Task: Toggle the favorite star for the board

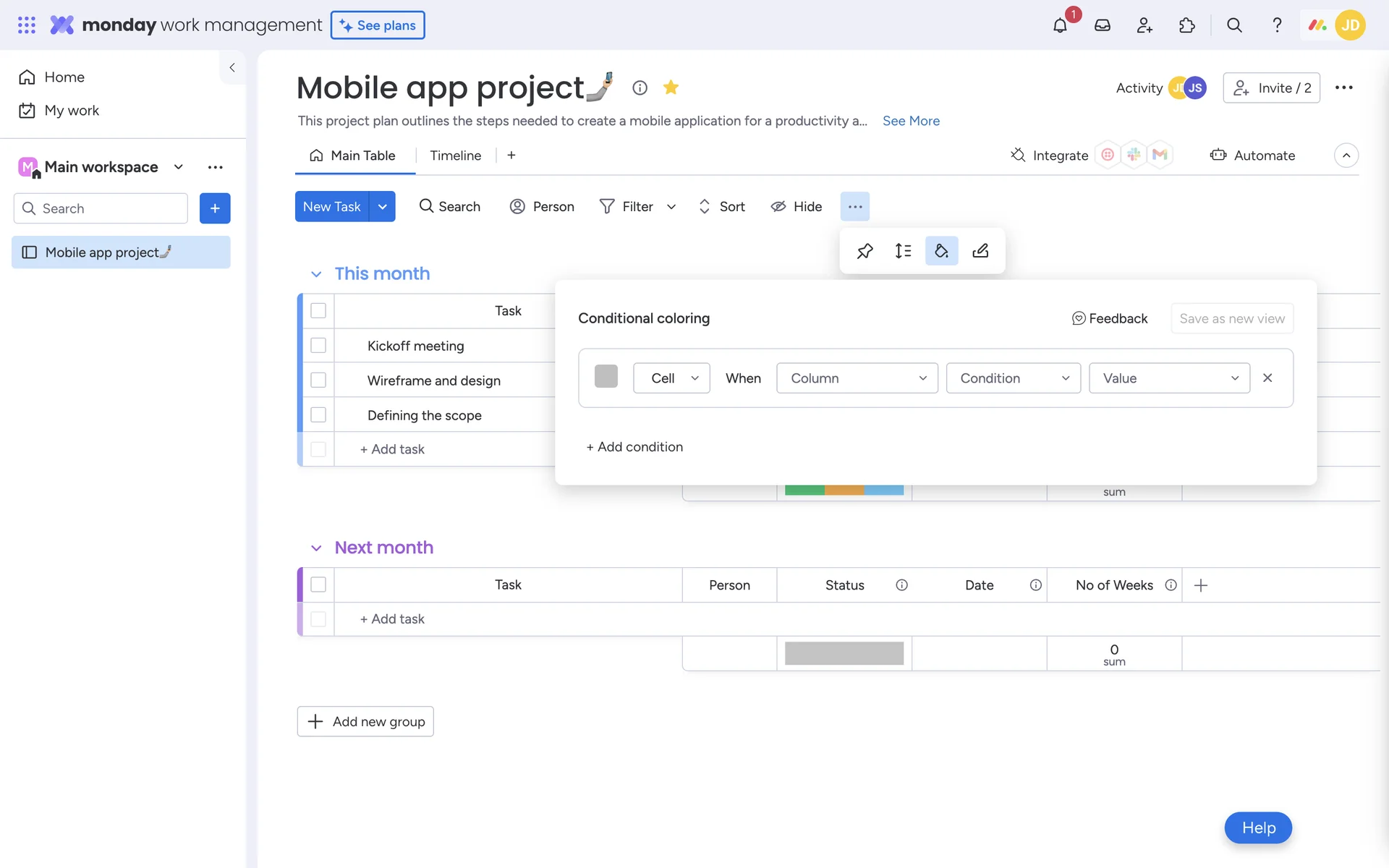Action: click(671, 88)
